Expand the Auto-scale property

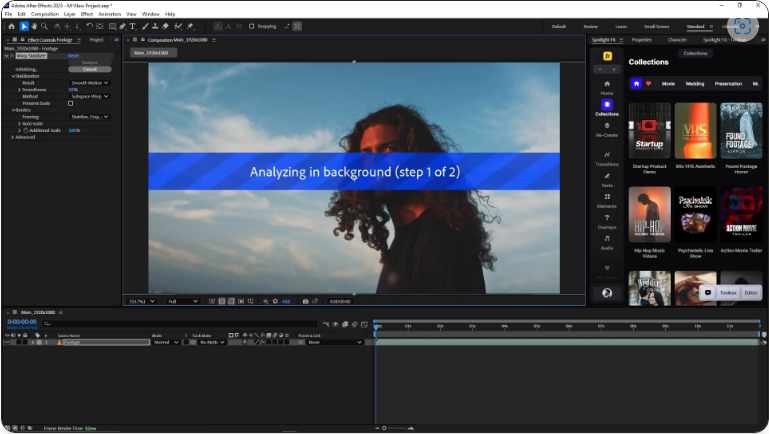click(x=19, y=124)
